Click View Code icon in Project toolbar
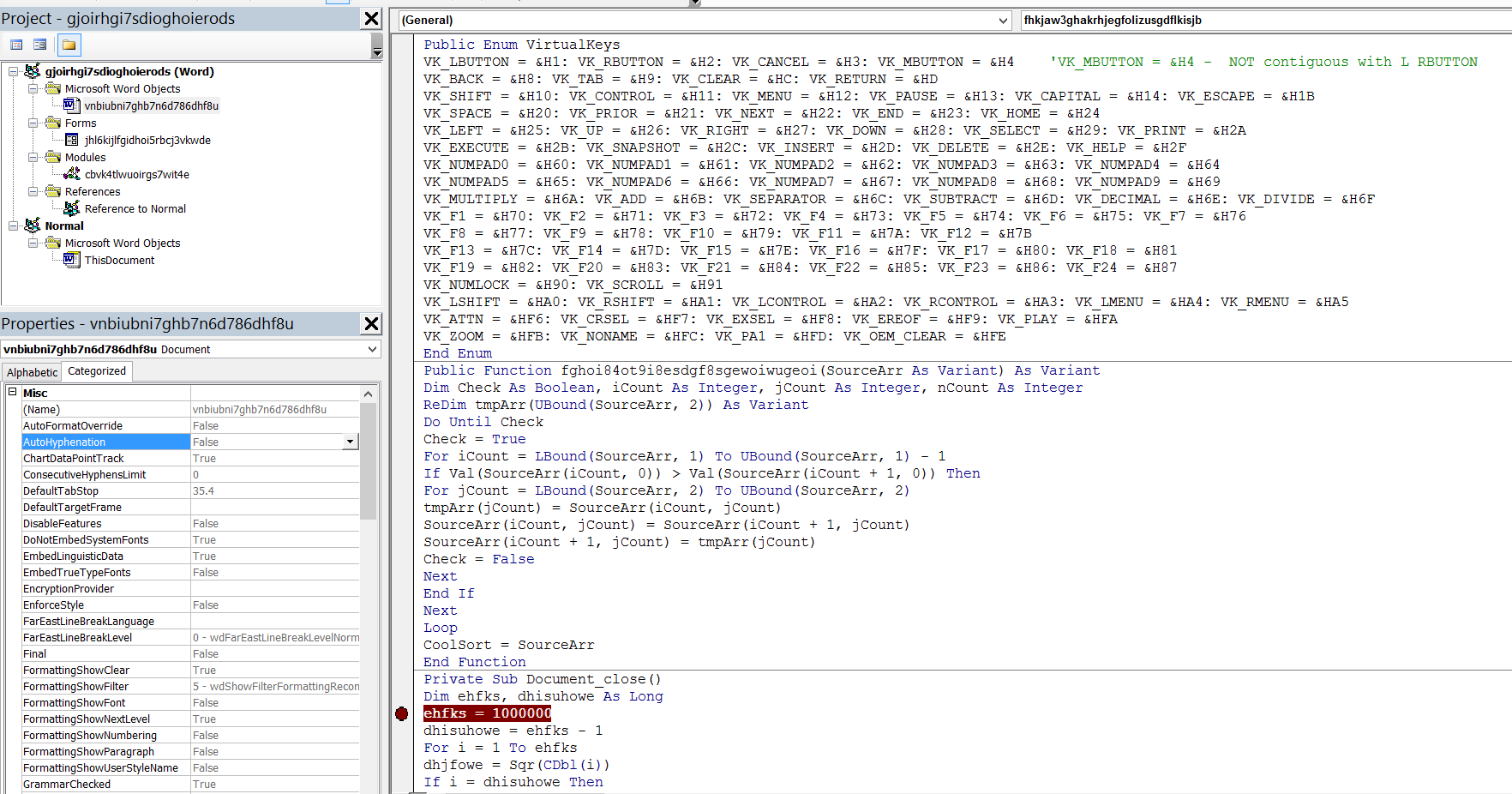 [16, 45]
